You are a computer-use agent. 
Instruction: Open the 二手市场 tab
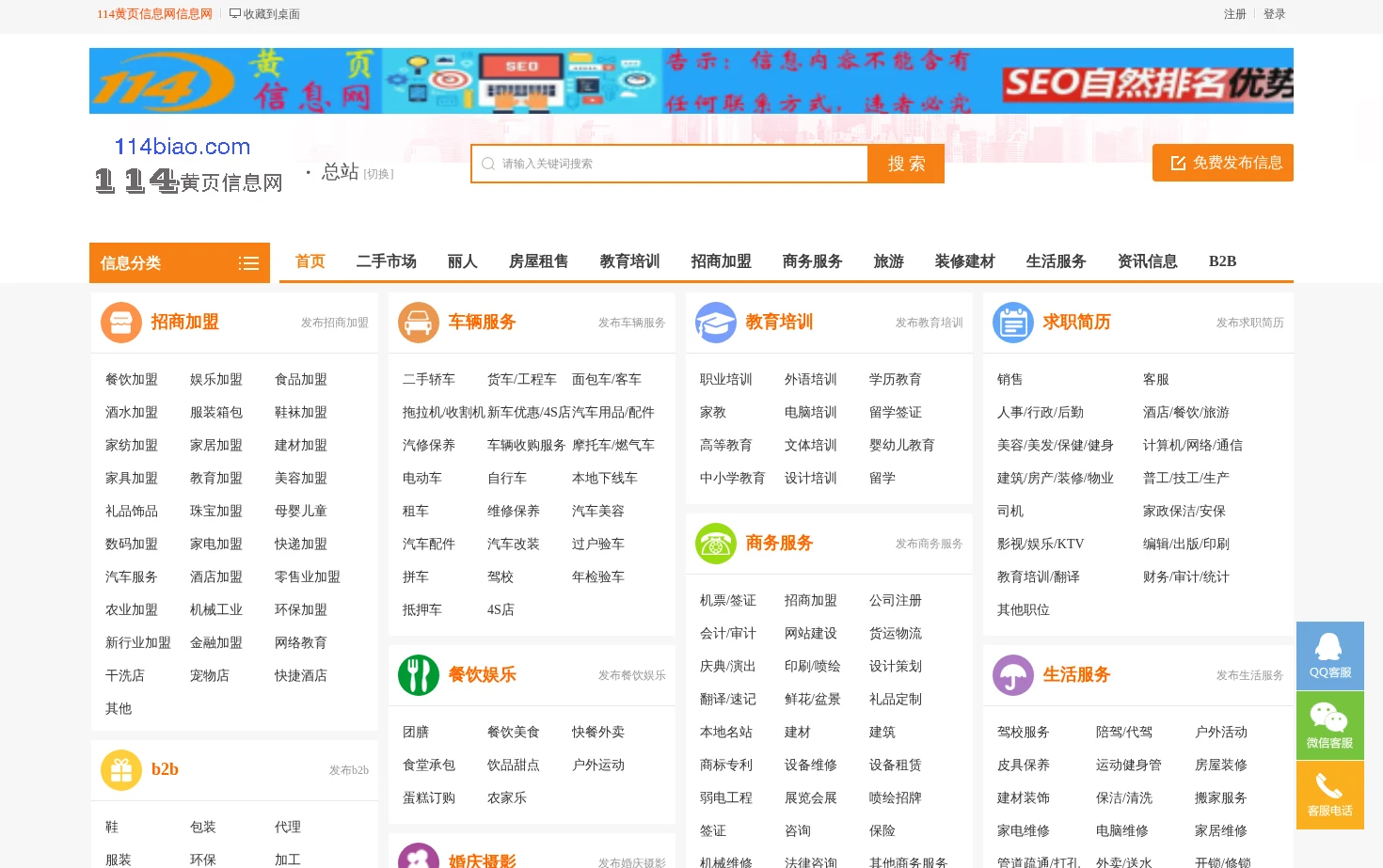click(387, 261)
